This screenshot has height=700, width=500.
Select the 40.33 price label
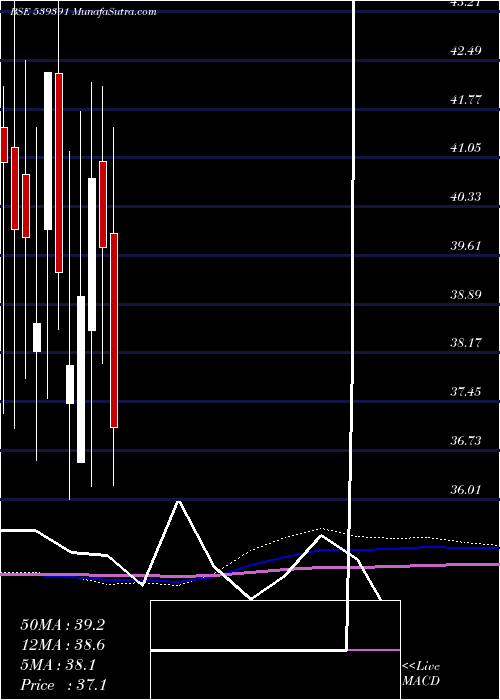point(466,197)
